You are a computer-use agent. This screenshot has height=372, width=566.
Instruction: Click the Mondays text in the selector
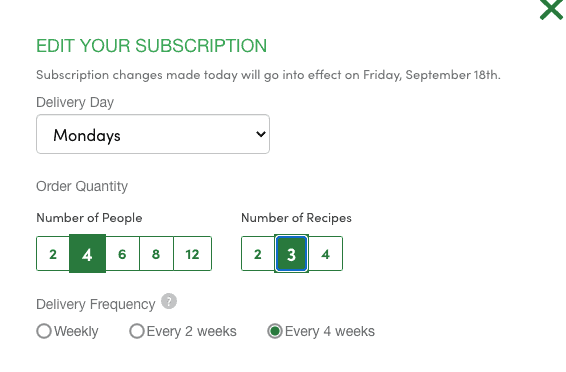tap(87, 136)
